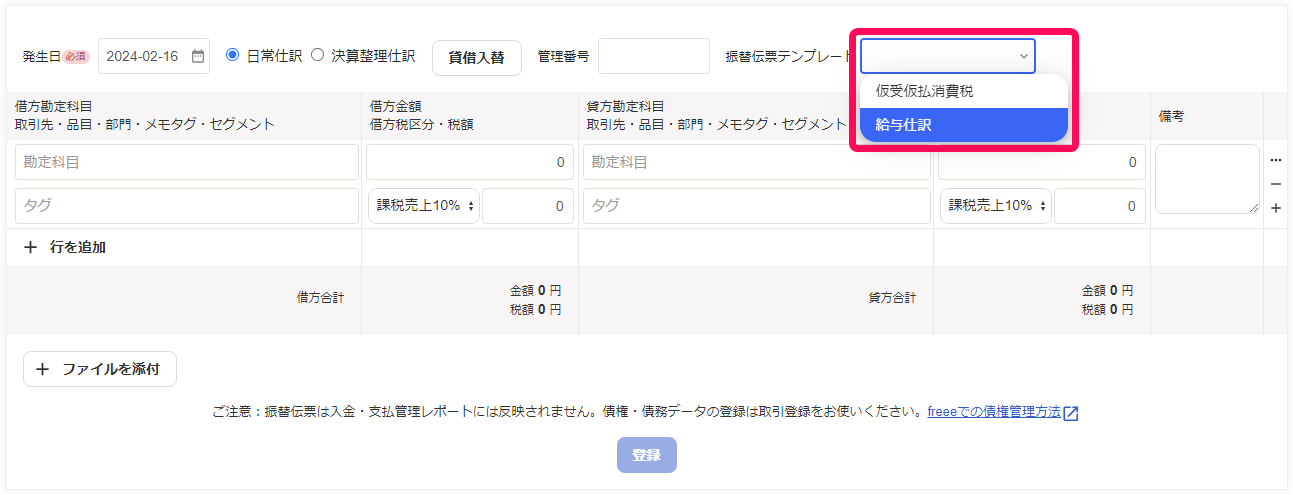Click the credit 勘定科目 input field

[757, 162]
